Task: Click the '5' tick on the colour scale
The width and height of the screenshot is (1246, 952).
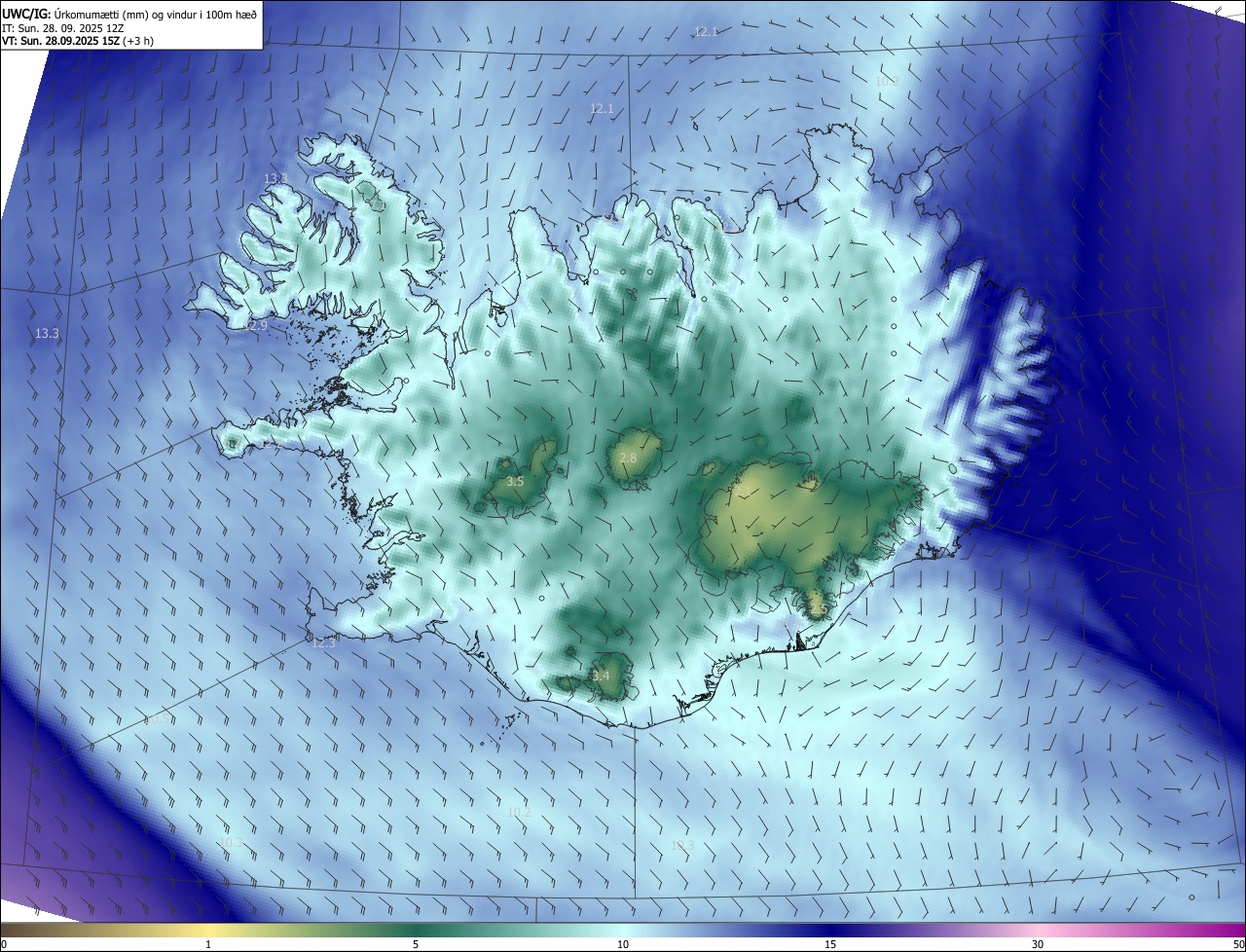Action: (416, 944)
